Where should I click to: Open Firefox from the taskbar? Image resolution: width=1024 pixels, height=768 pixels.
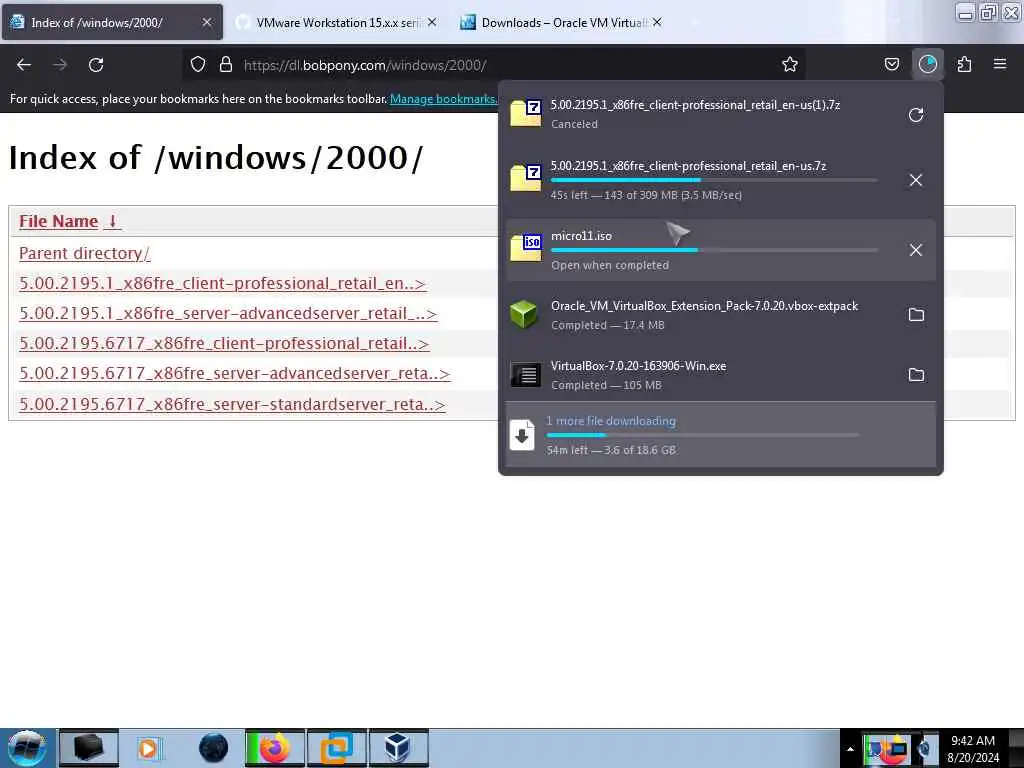tap(274, 748)
